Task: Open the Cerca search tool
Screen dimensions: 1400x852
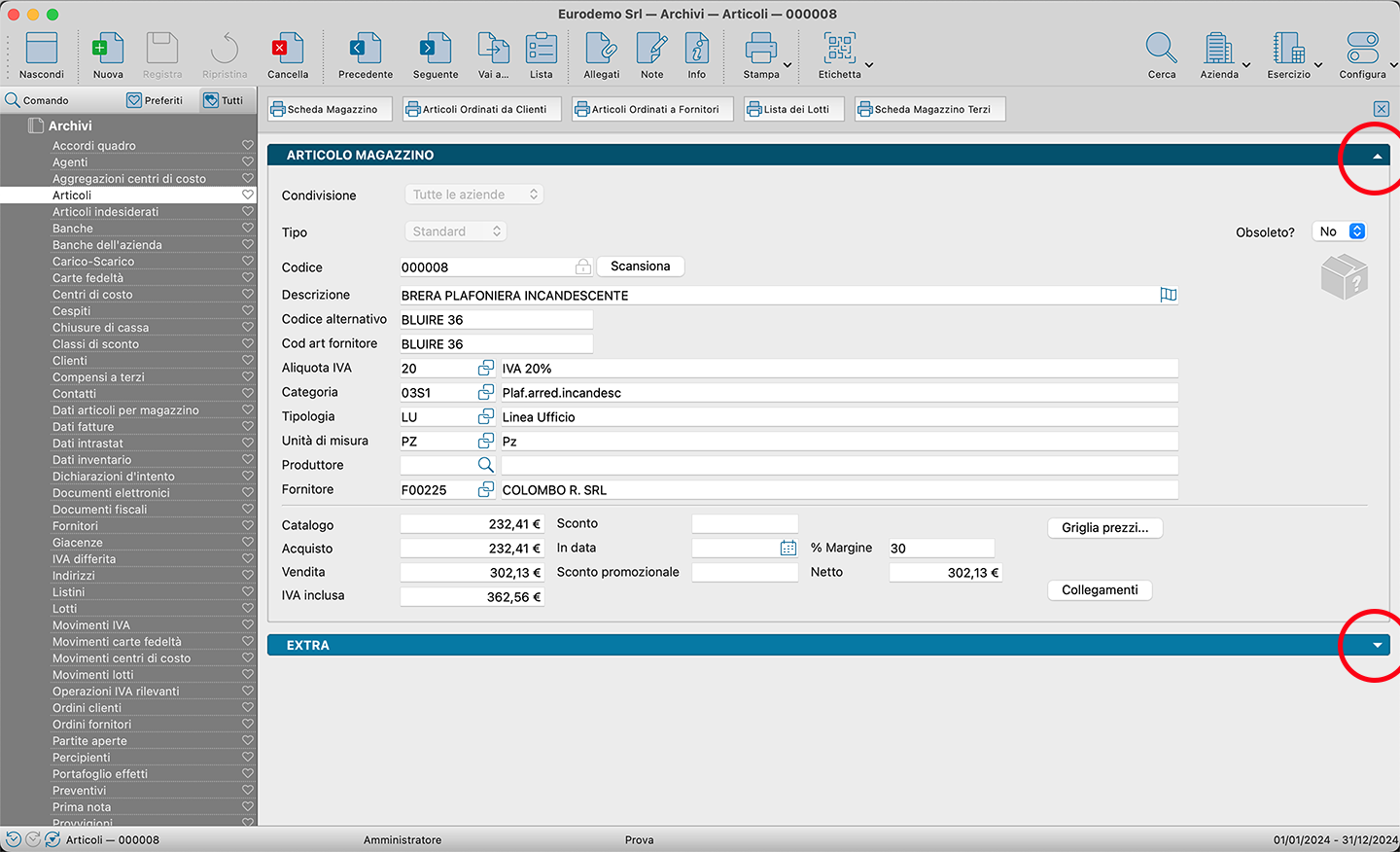Action: (x=1161, y=50)
